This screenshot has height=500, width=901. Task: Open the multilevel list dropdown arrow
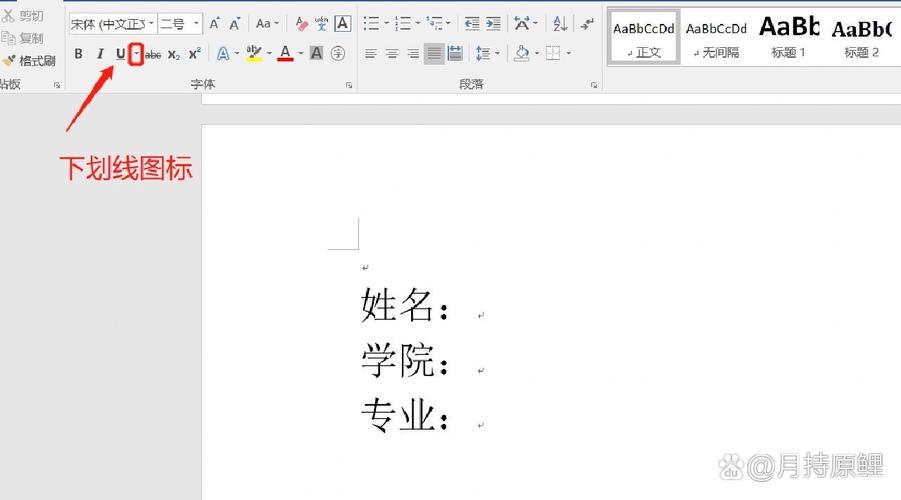click(448, 24)
